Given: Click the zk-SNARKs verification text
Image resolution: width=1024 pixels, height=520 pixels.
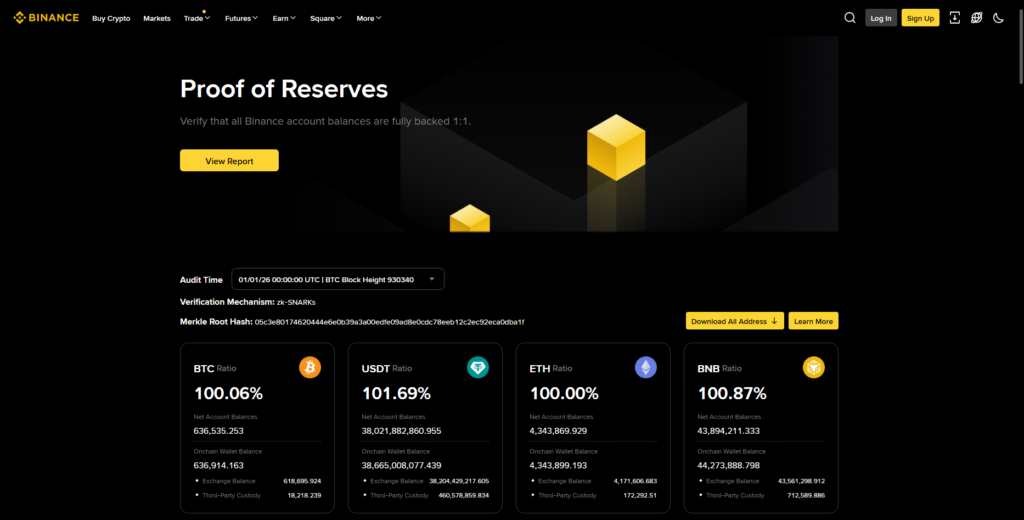Looking at the screenshot, I should 296,302.
